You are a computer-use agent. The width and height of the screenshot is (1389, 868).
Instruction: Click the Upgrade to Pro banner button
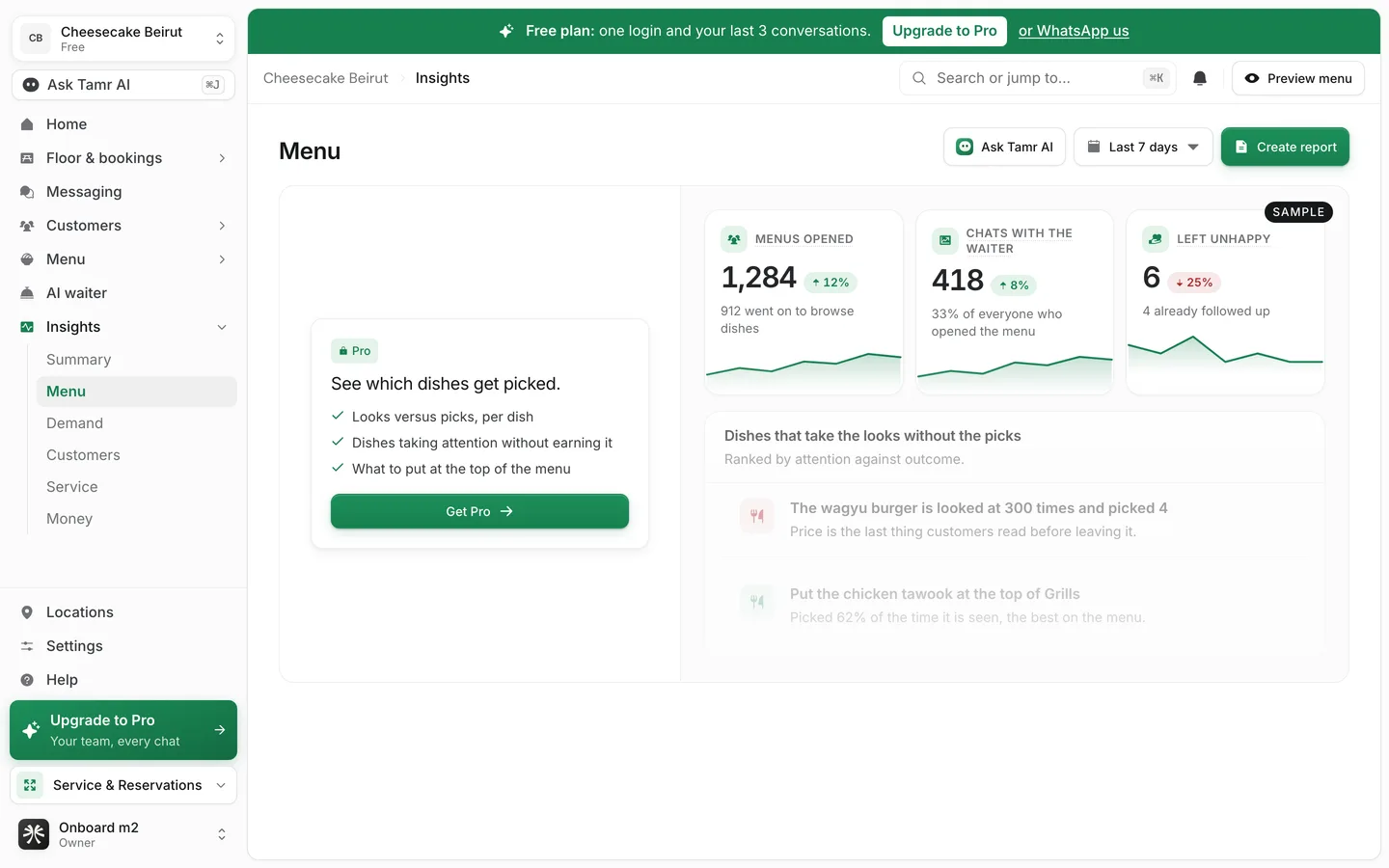coord(944,31)
